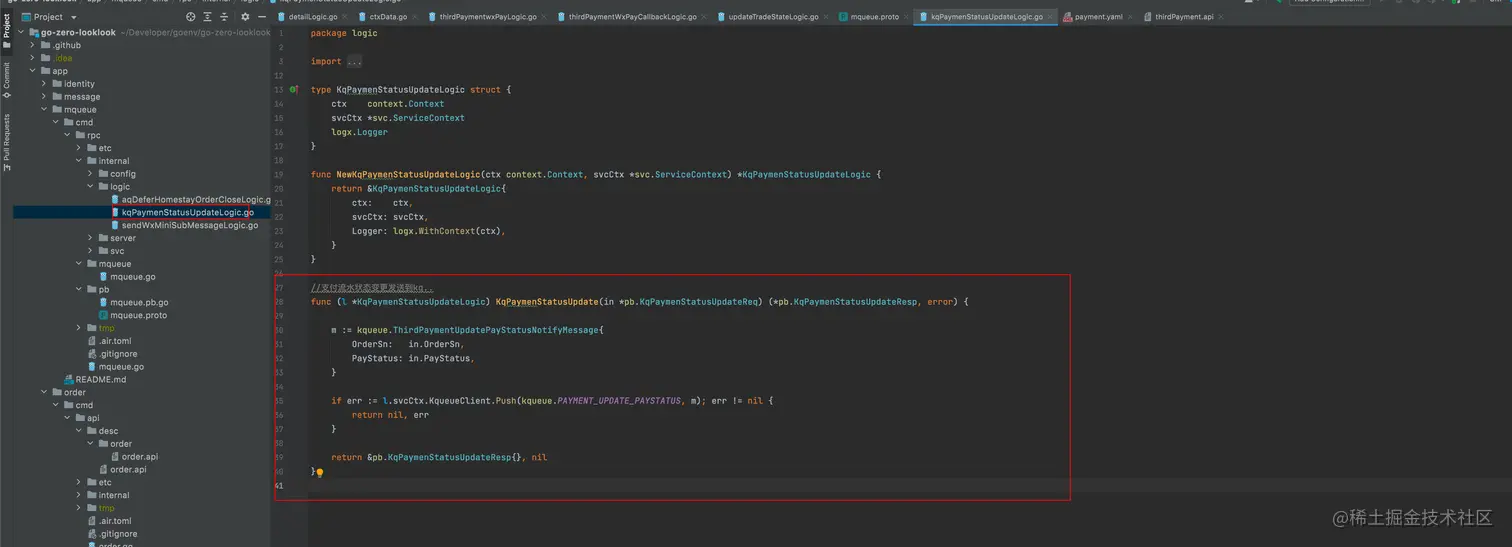Close the kqPaymenStatusUpdateLogic.go tab
Screen dimensions: 1512x547
(x=1051, y=17)
